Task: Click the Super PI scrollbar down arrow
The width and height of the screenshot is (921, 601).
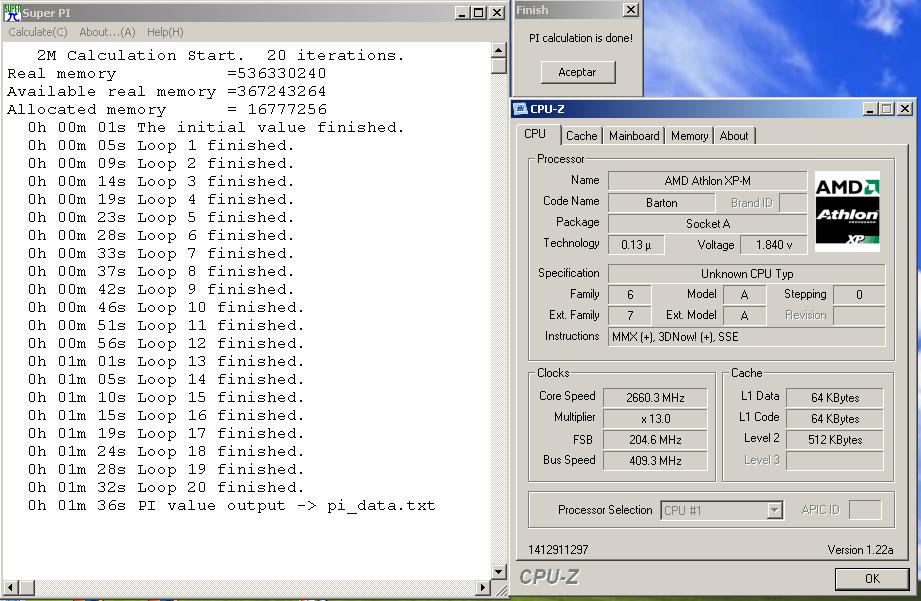Action: coord(500,571)
